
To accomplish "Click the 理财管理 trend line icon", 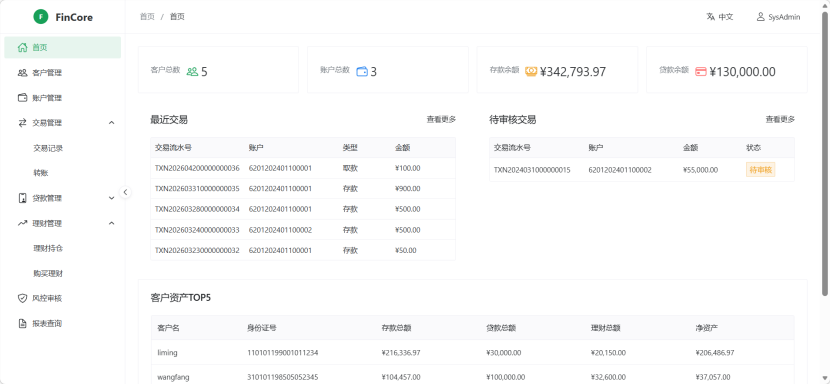I will [x=22, y=223].
